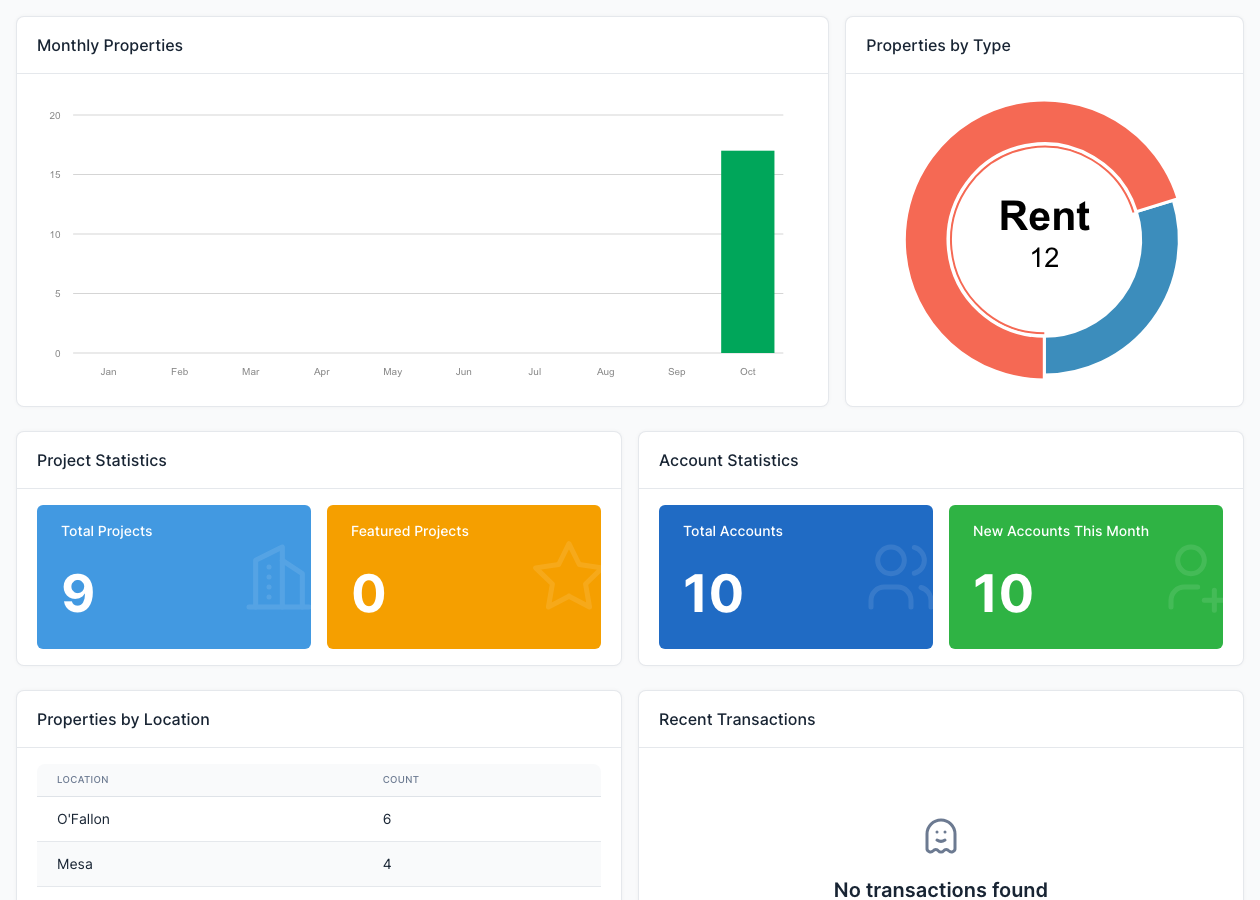Click the number 0 under Featured Projects

click(x=368, y=593)
